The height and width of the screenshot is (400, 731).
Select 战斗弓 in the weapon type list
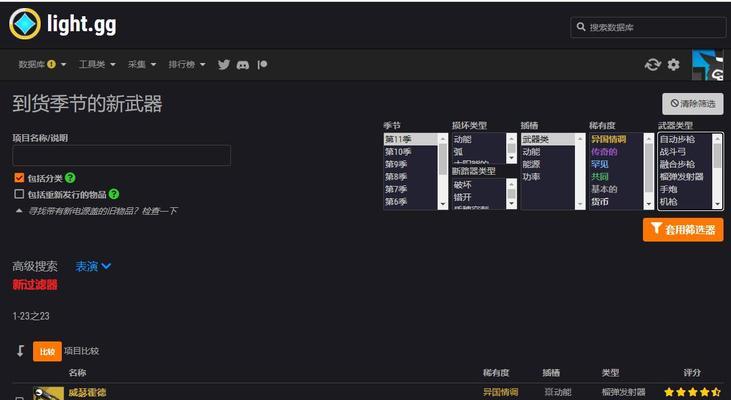(685, 152)
